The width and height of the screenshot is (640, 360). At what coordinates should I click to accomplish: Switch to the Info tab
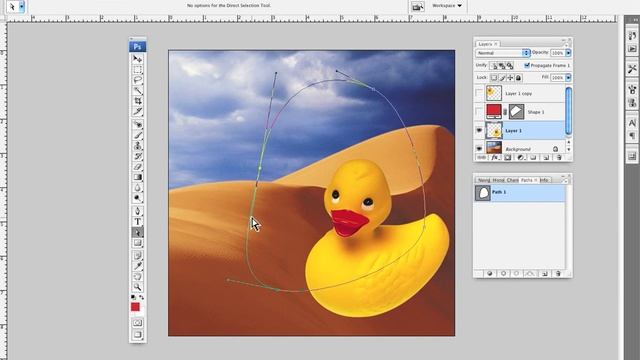coord(544,180)
